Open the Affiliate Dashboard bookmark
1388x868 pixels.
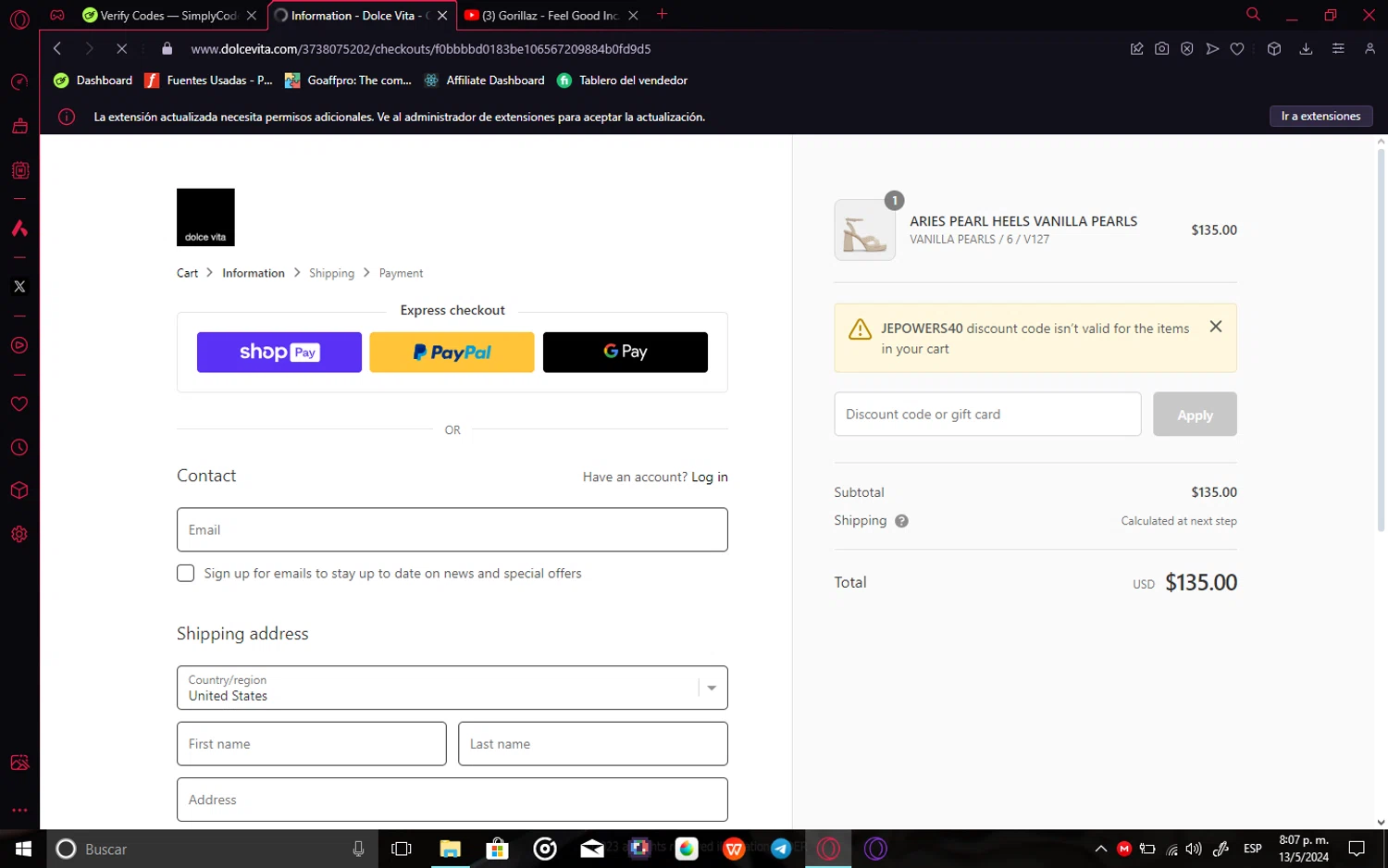pyautogui.click(x=485, y=81)
